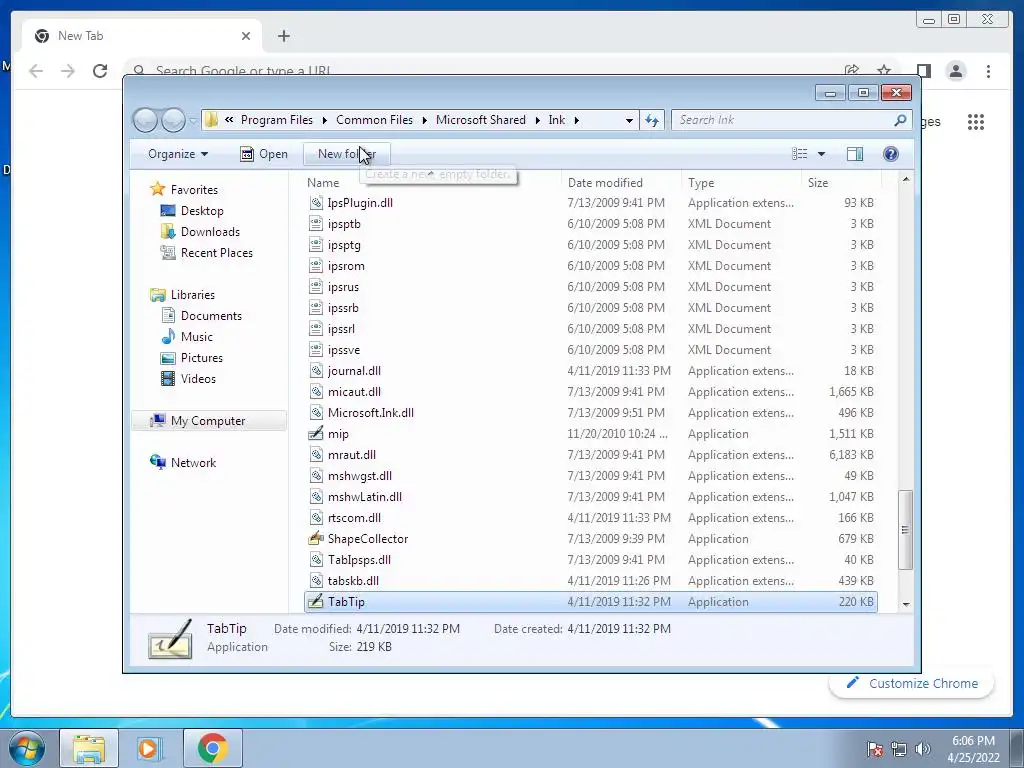Click Customize Chrome button

tap(912, 684)
